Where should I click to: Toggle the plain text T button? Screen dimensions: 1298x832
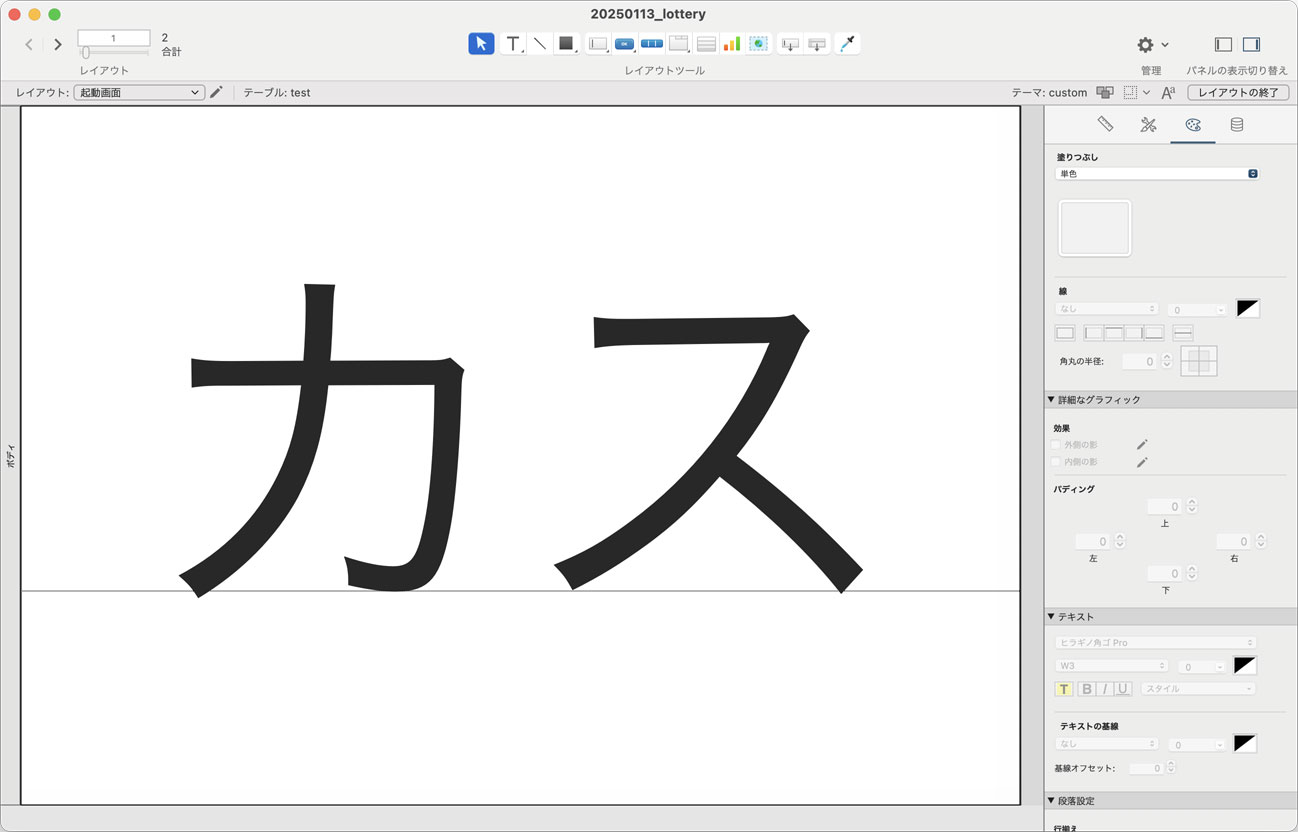pos(1064,689)
